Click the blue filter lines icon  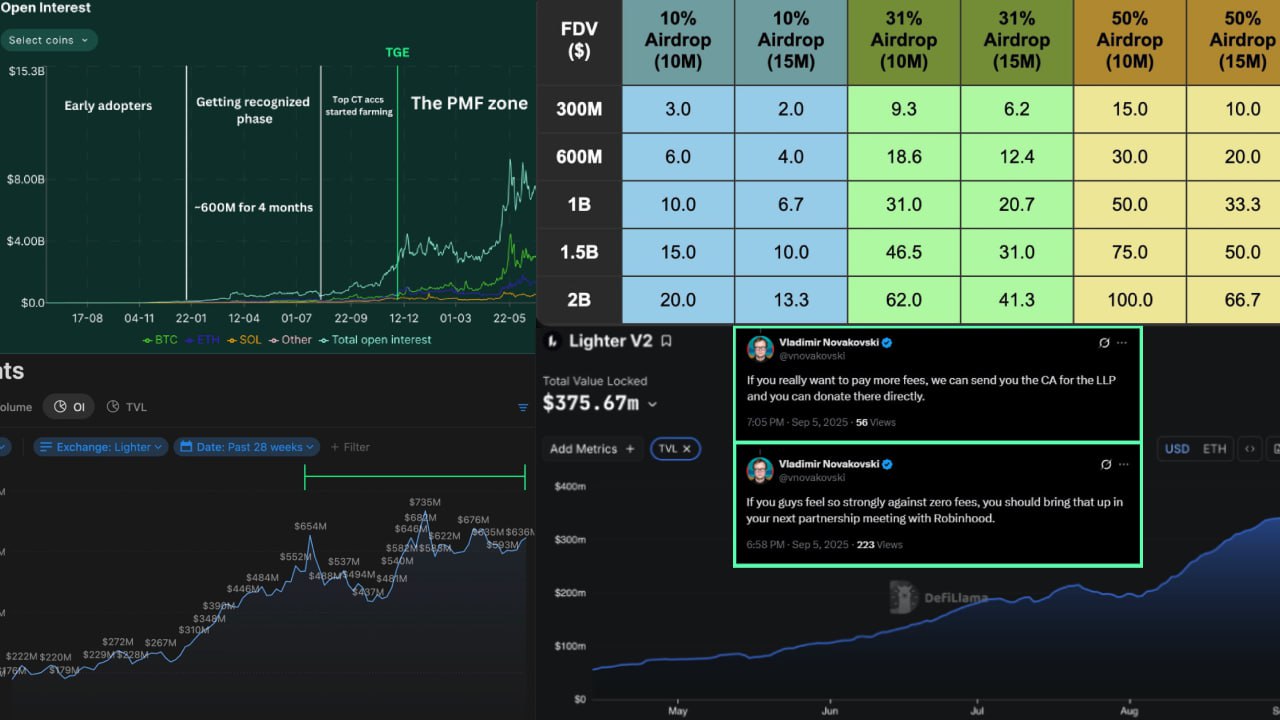pyautogui.click(x=523, y=407)
